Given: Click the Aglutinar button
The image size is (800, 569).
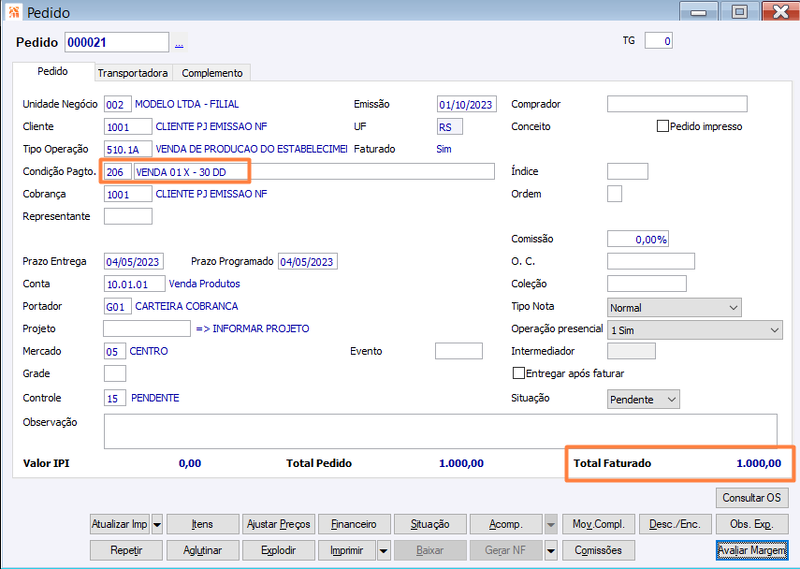Looking at the screenshot, I should click(203, 551).
